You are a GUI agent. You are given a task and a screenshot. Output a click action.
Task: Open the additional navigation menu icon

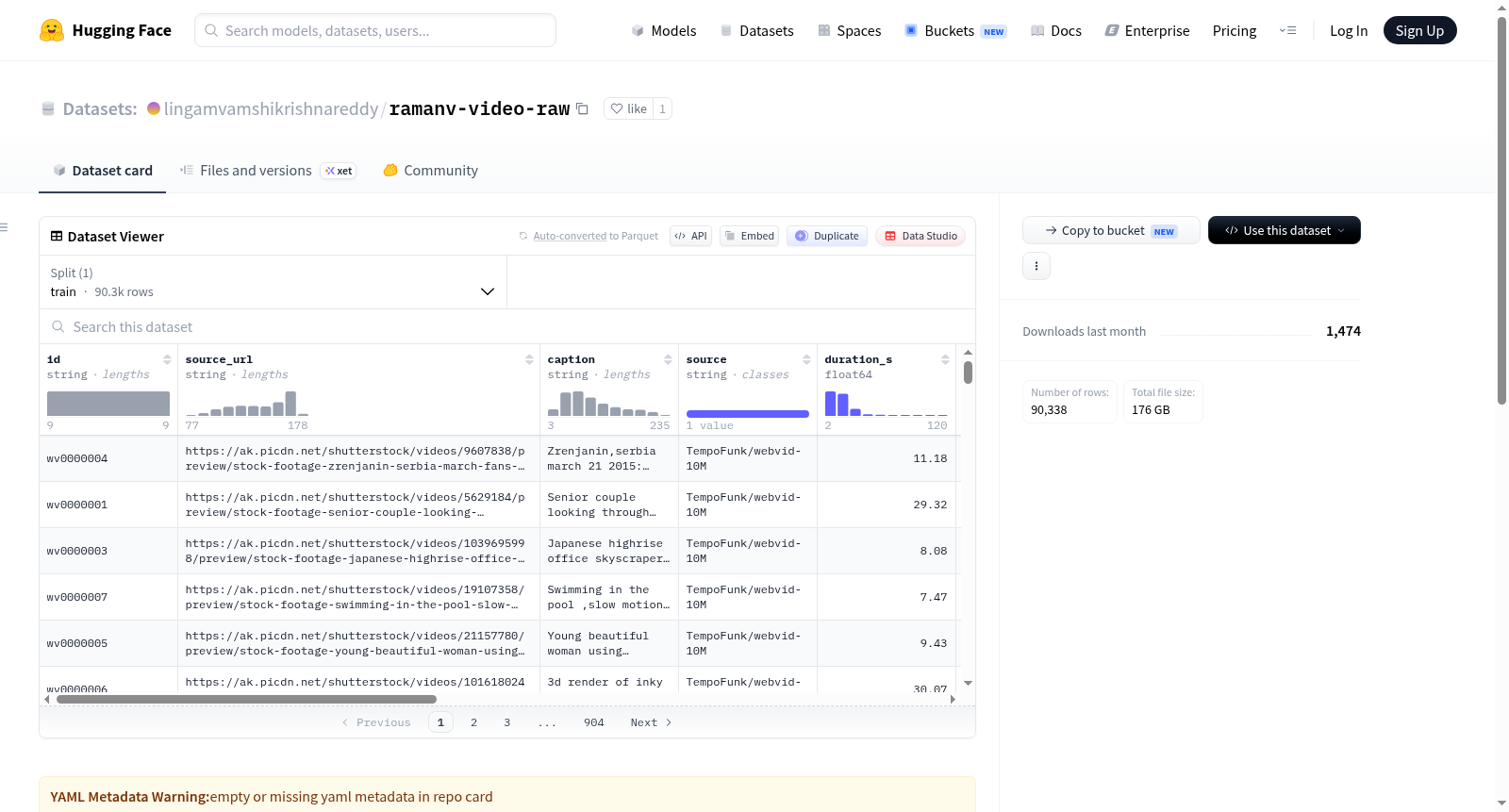point(1287,30)
